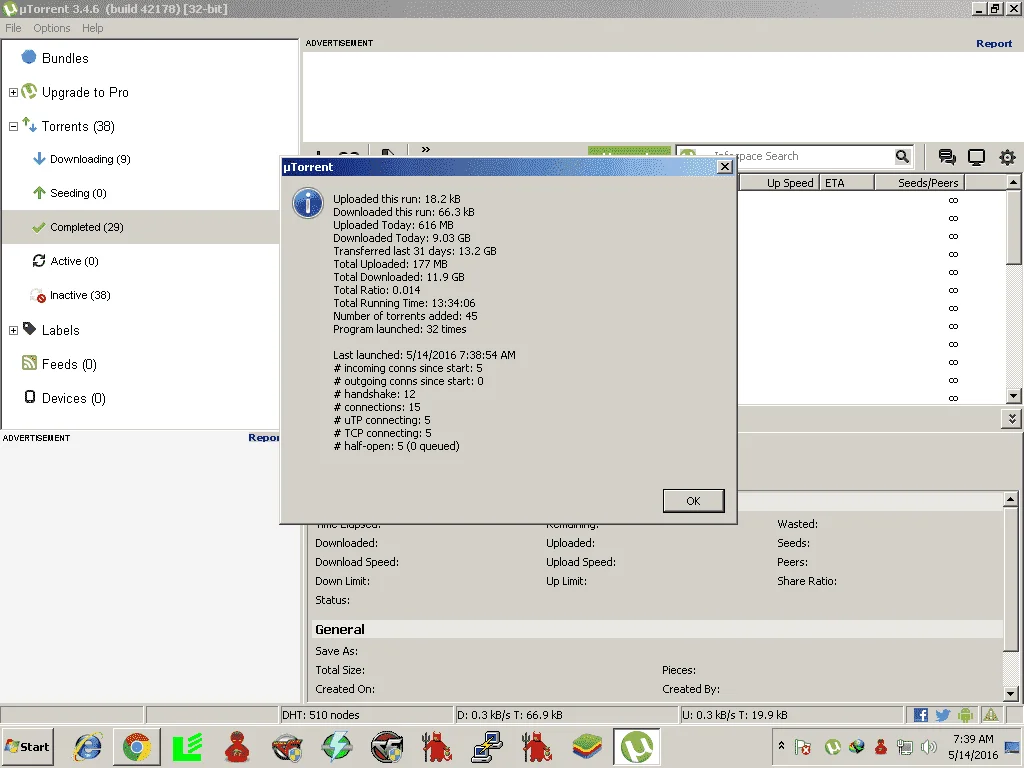Screen dimensions: 1024x768
Task: Click detail pane scrollbar up arrow
Action: [x=1010, y=500]
